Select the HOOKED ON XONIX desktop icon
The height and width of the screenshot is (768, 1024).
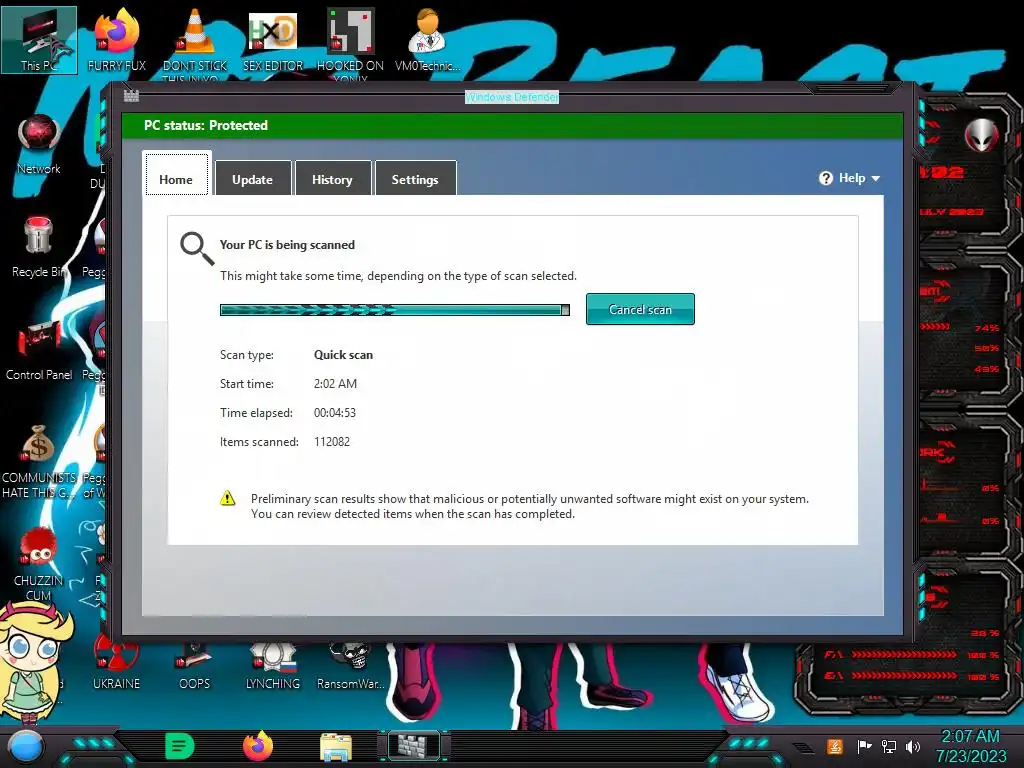point(350,40)
